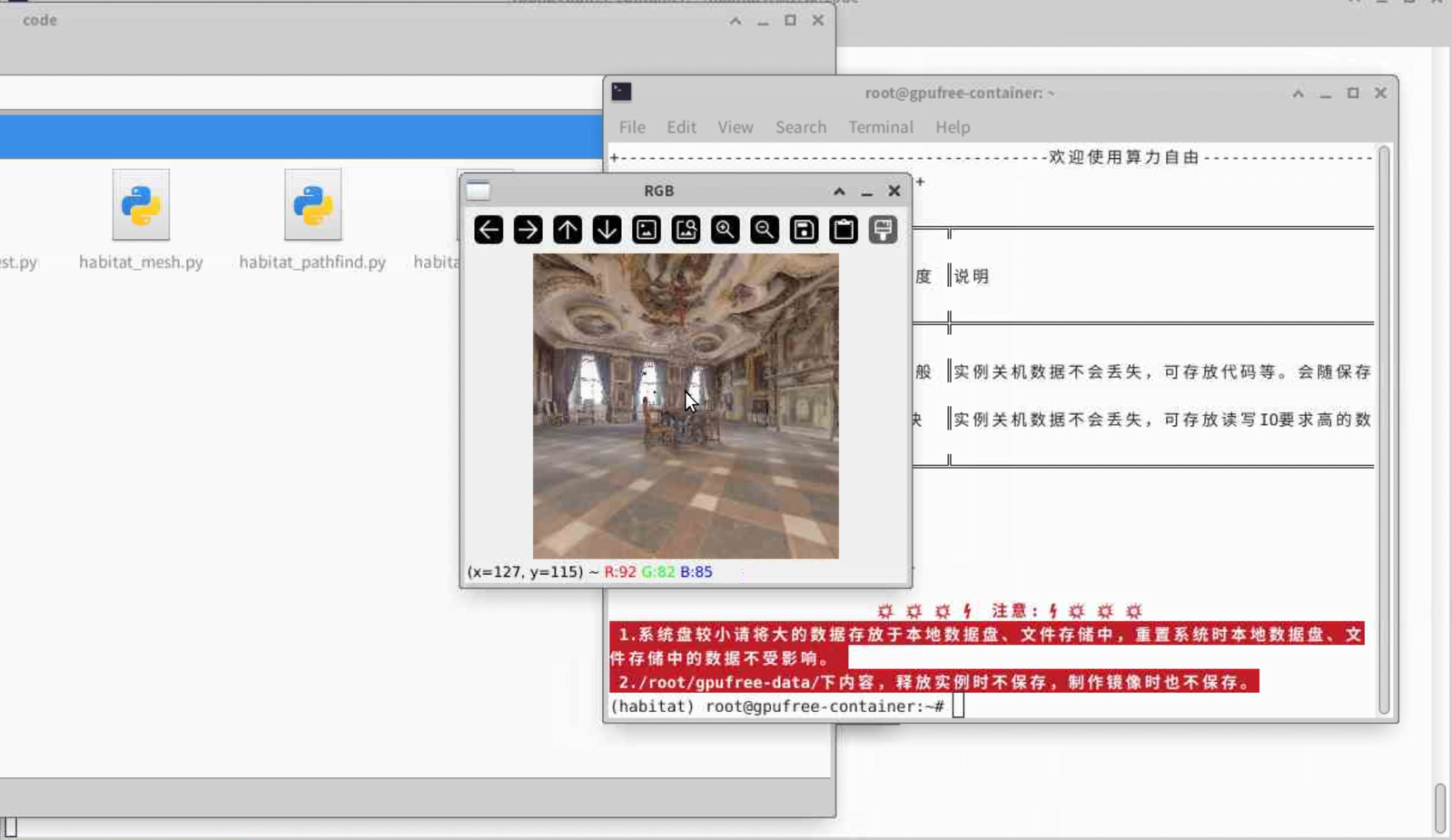
Task: Click G:82 value in status bar
Action: pyautogui.click(x=658, y=572)
